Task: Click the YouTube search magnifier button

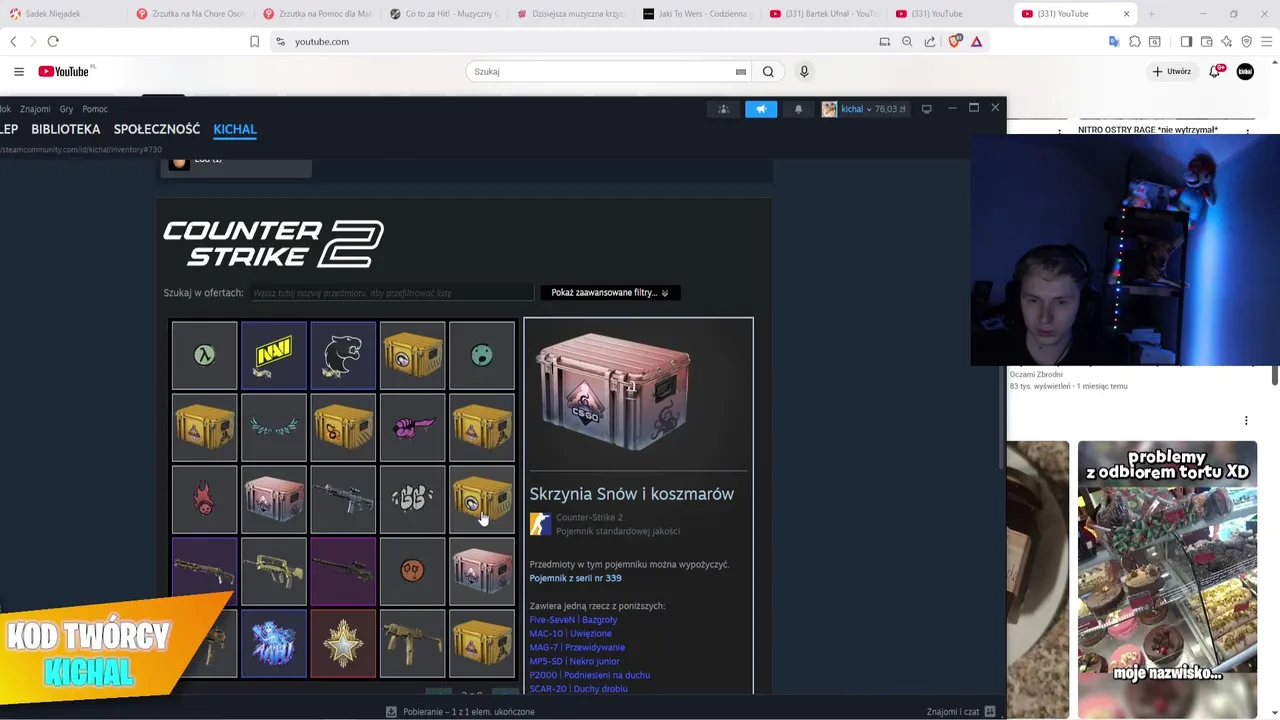Action: (768, 72)
